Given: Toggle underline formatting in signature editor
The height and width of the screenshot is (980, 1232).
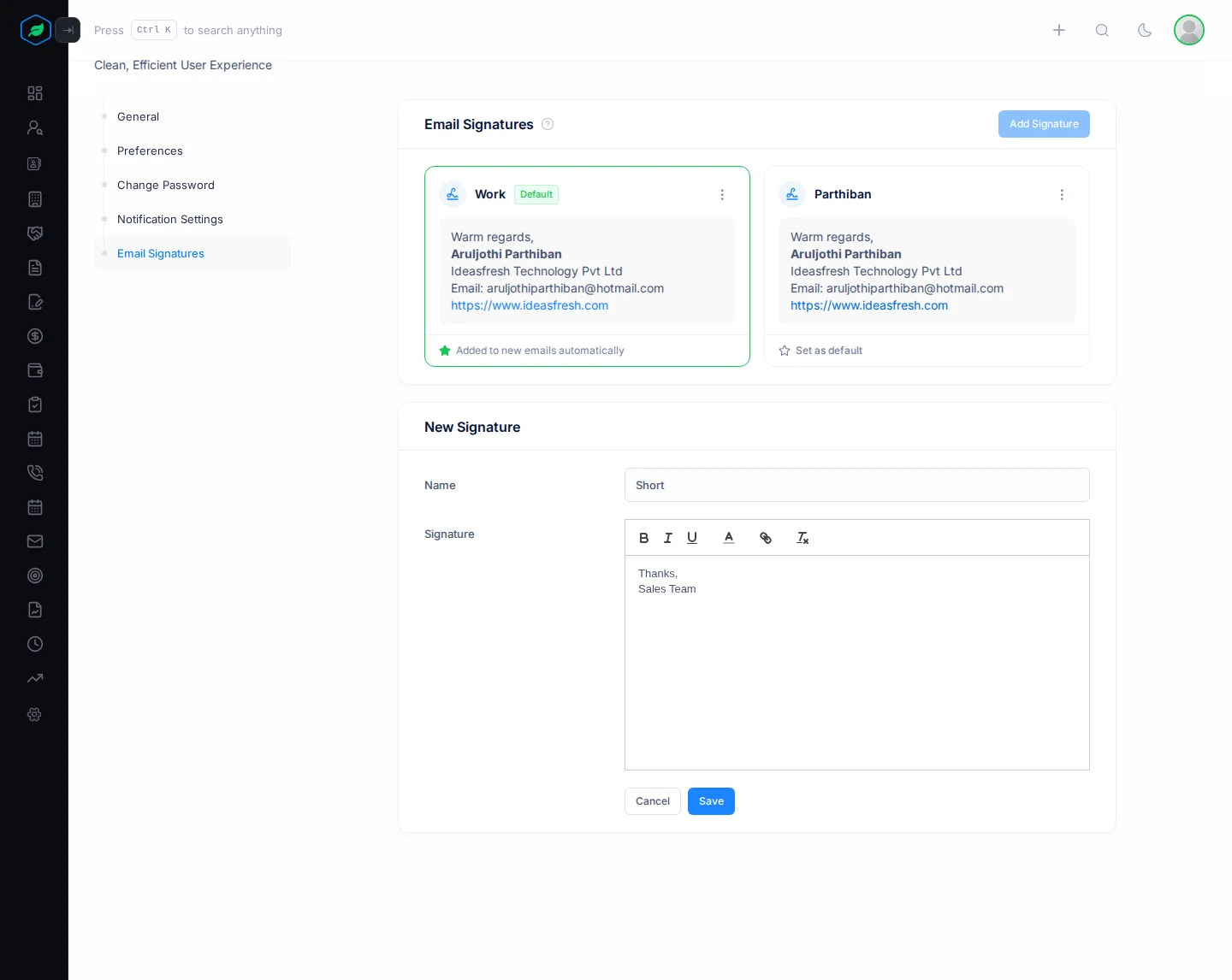Looking at the screenshot, I should pyautogui.click(x=692, y=538).
